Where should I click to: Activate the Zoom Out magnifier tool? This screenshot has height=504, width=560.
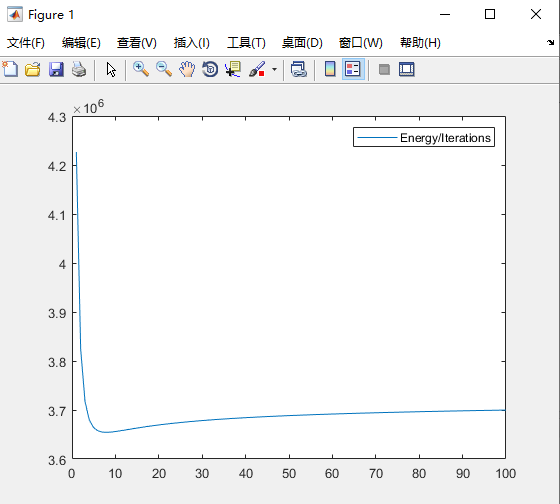click(x=164, y=69)
